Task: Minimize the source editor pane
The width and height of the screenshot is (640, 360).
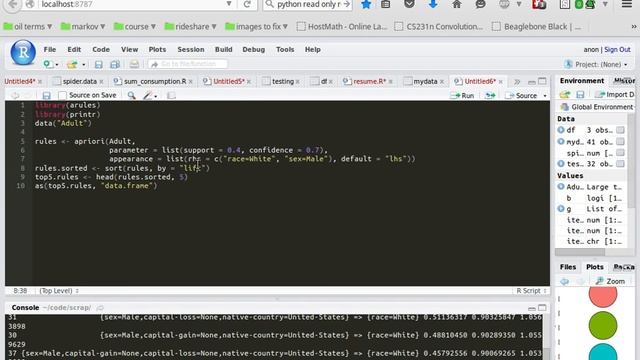Action: pos(531,82)
